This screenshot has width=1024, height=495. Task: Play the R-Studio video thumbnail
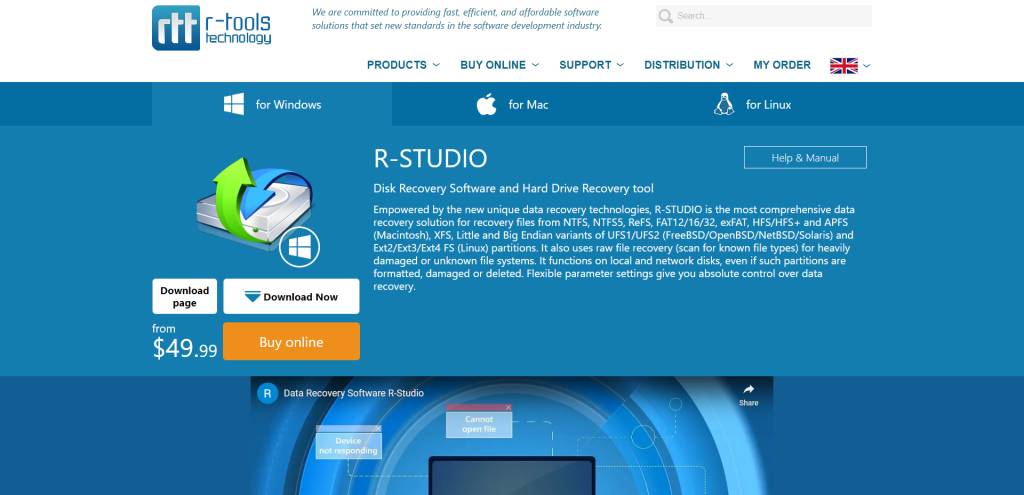point(512,436)
